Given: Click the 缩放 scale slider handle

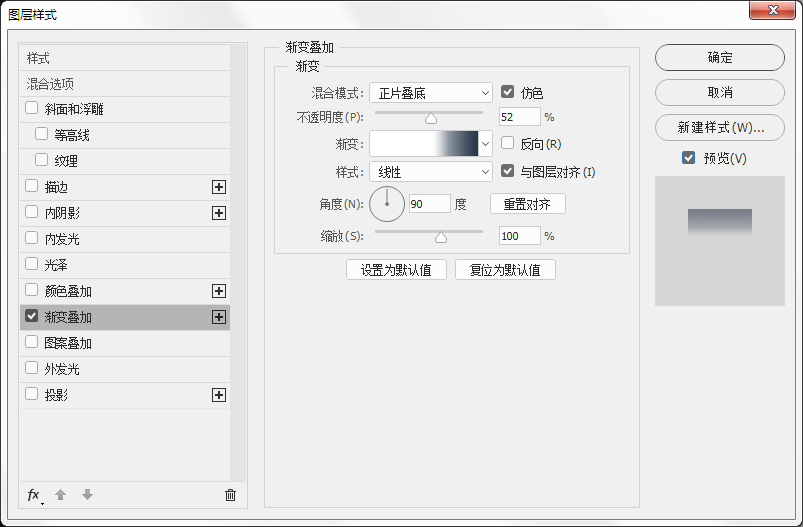Looking at the screenshot, I should [x=441, y=238].
